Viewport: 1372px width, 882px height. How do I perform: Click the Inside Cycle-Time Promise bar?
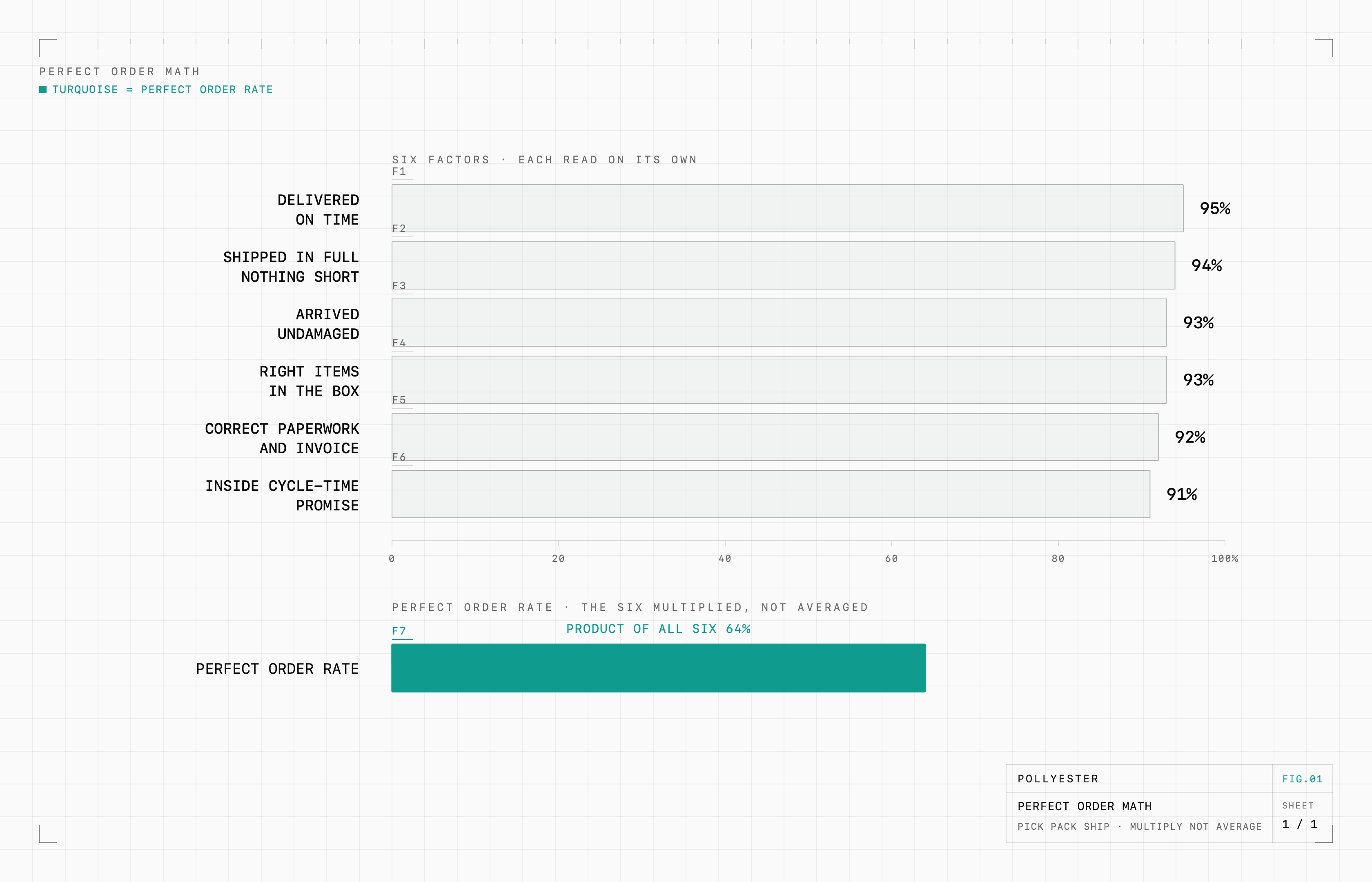tap(771, 494)
